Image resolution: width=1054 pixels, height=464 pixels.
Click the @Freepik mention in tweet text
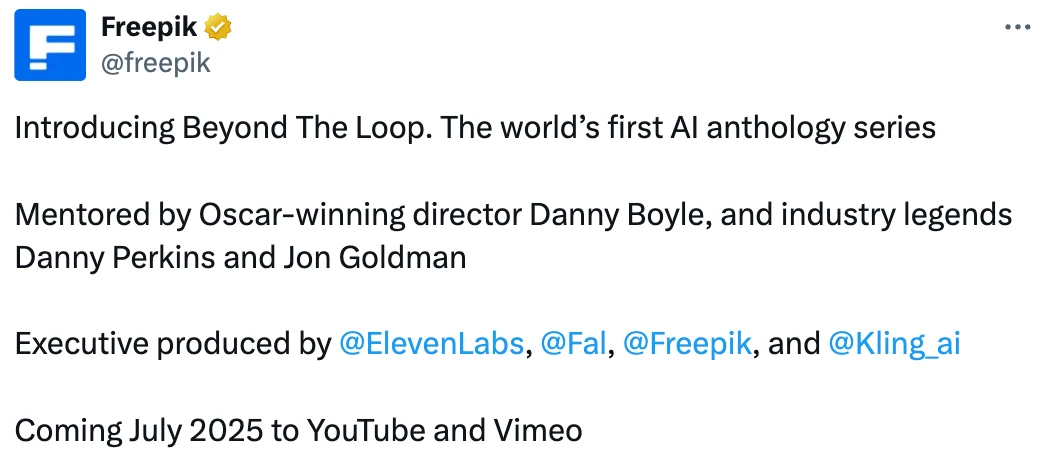pos(687,344)
